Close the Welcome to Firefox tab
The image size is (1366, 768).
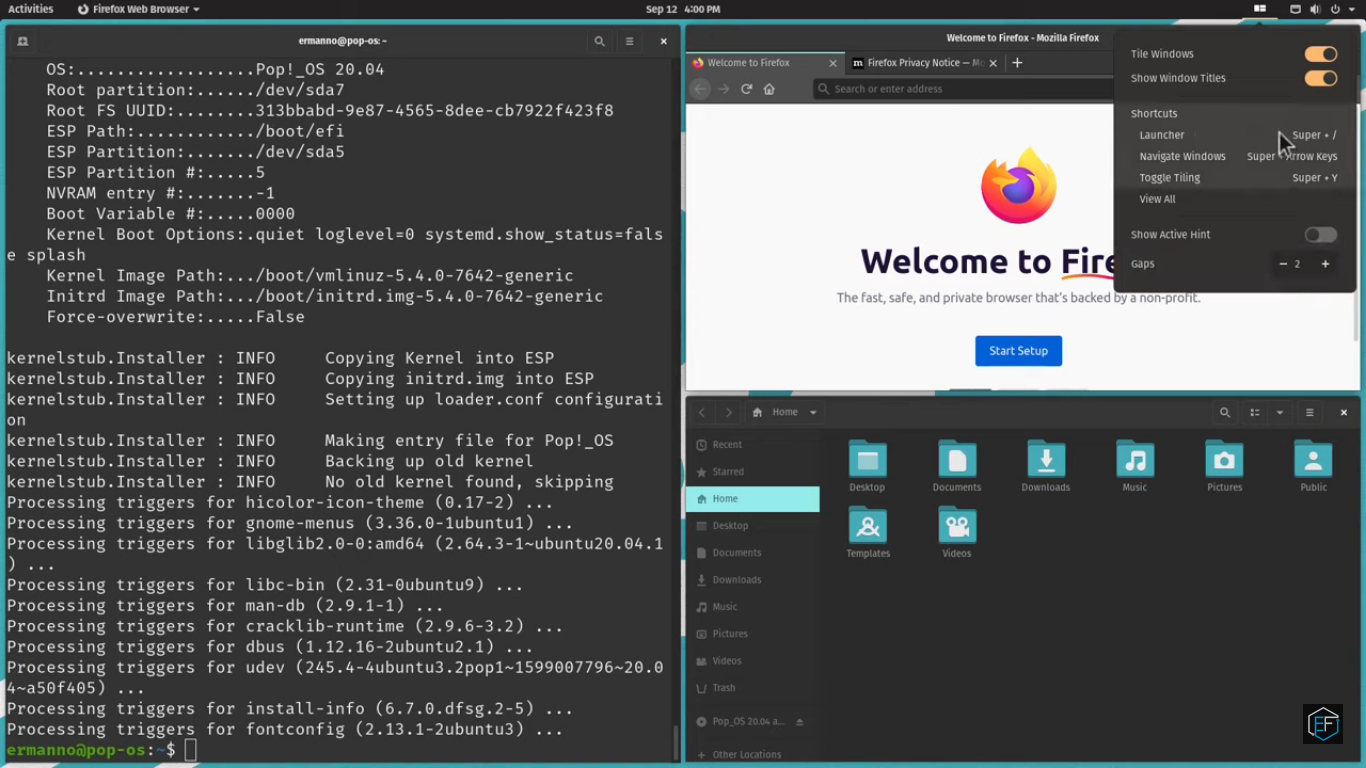833,63
